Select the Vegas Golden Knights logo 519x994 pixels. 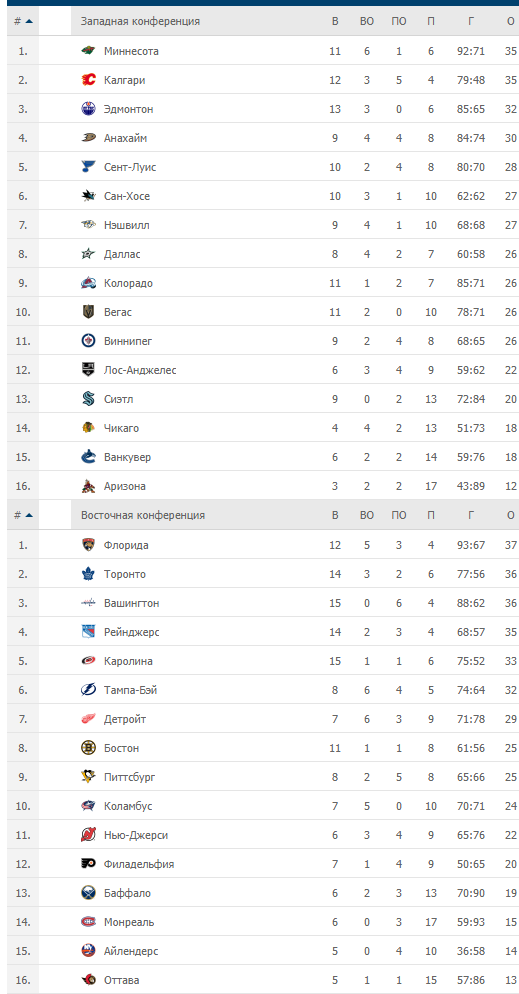[88, 312]
